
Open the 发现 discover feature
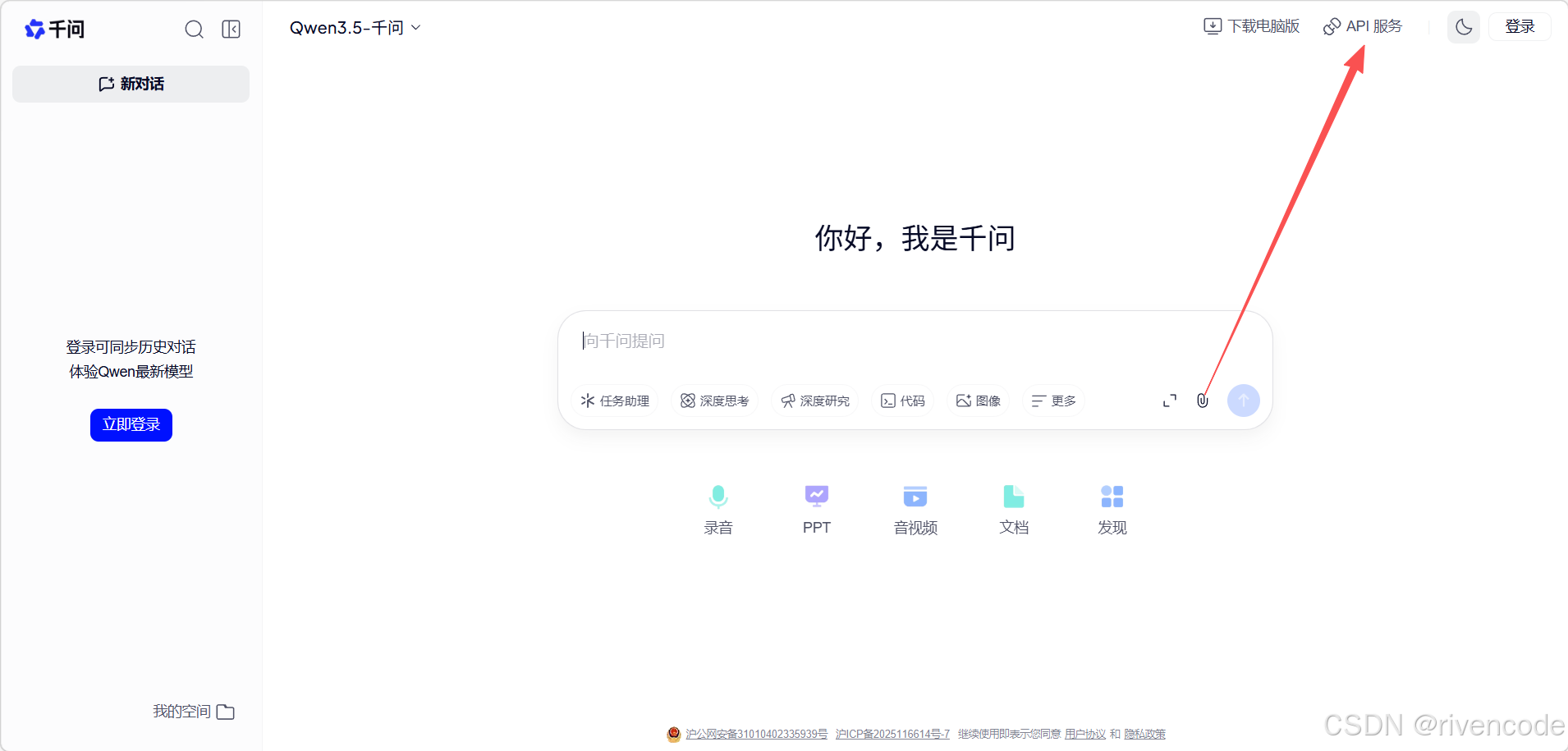point(1112,507)
